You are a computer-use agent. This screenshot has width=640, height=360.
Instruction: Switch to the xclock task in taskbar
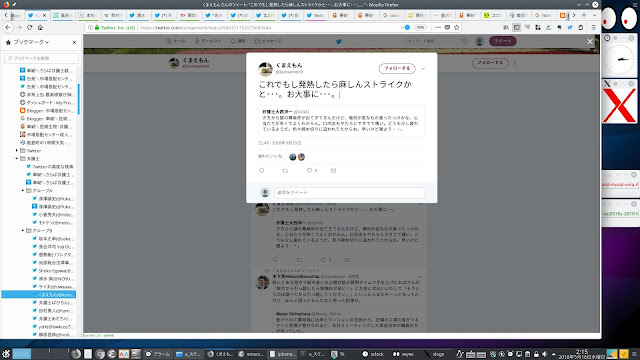pos(373,354)
